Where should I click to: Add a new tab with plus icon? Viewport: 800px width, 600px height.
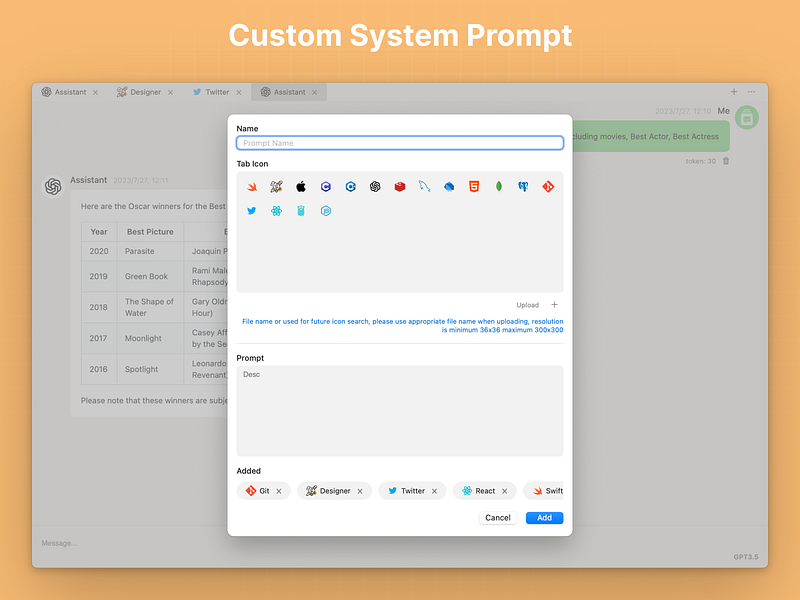coord(734,92)
